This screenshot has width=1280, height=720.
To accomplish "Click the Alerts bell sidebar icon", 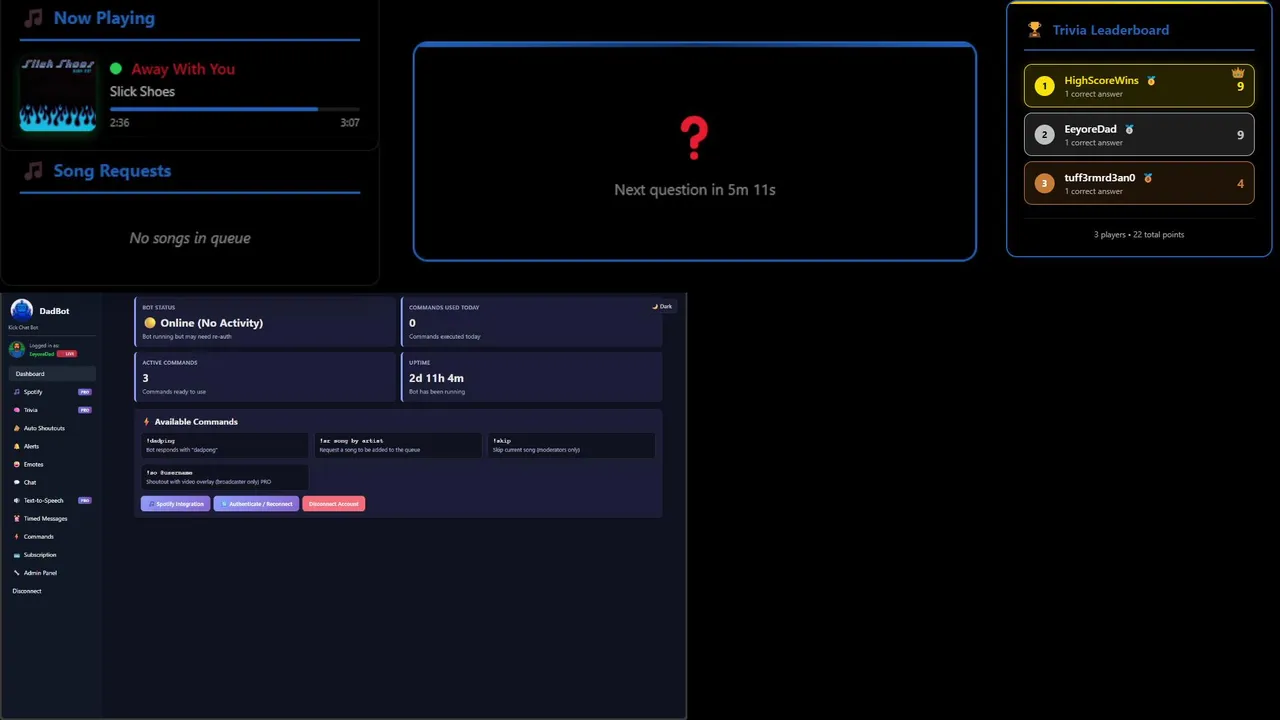I will (x=16, y=446).
